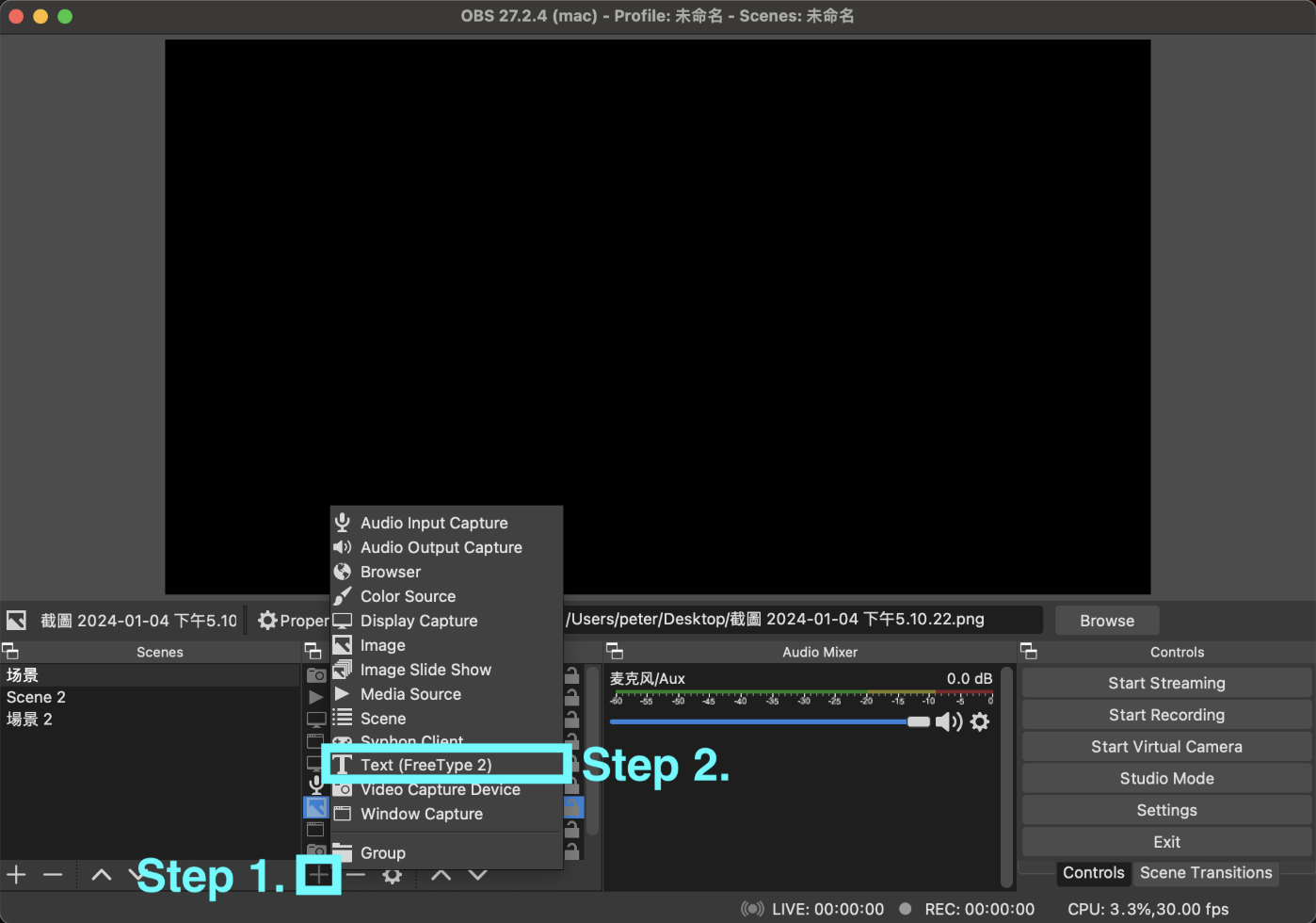
Task: Move selected source down with arrow
Action: pyautogui.click(x=478, y=876)
